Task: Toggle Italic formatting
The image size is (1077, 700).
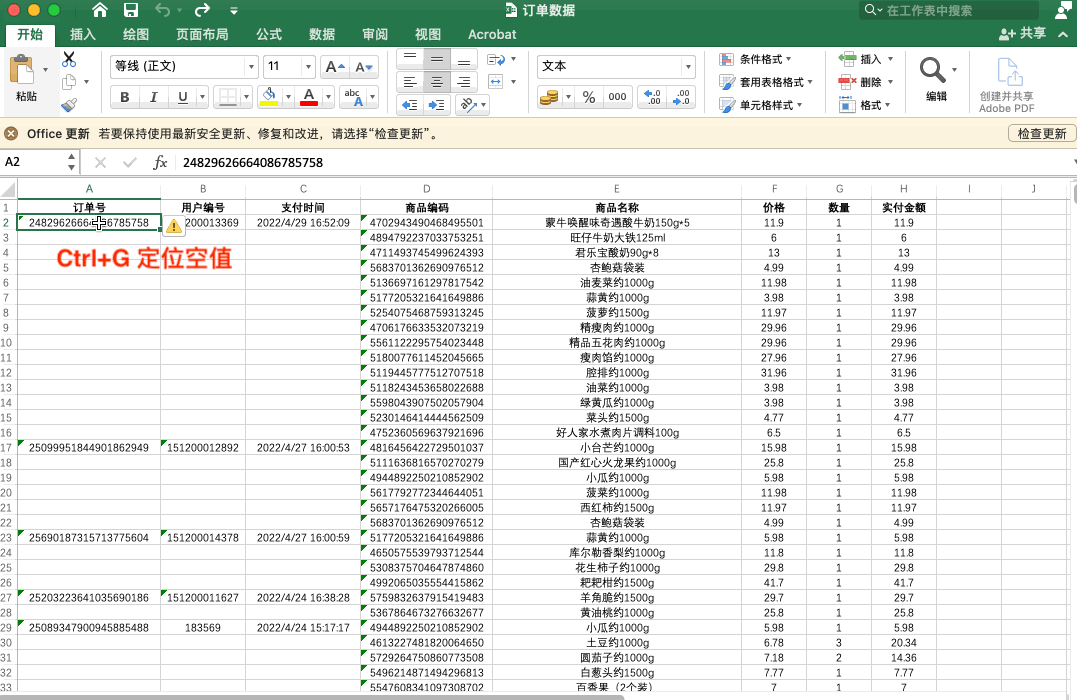Action: point(153,97)
